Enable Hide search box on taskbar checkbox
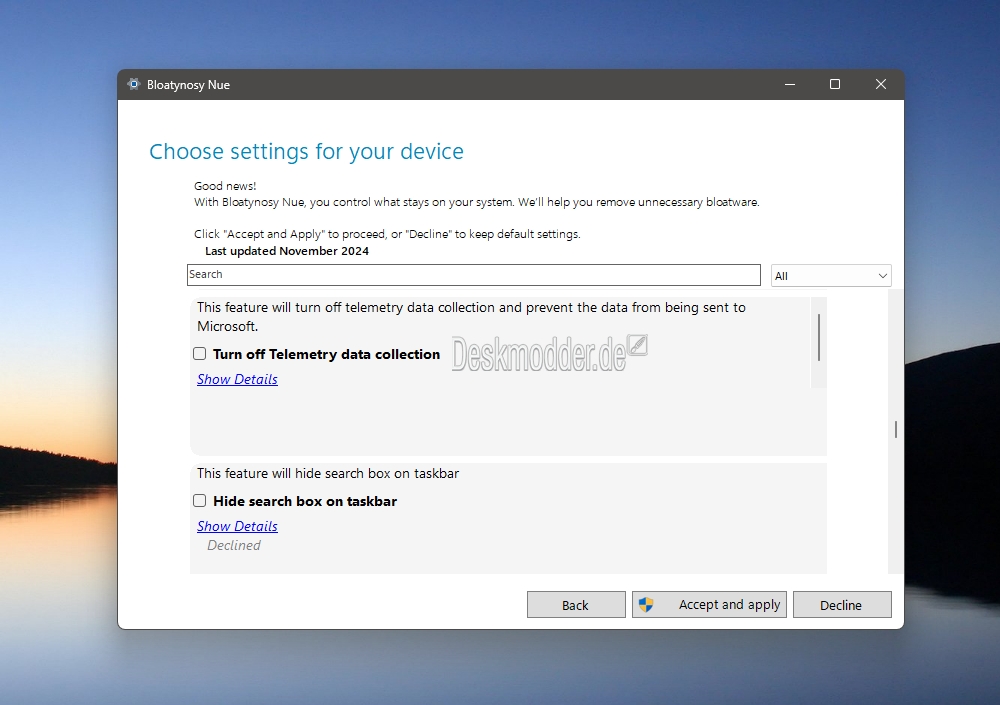Image resolution: width=1000 pixels, height=705 pixels. point(200,501)
